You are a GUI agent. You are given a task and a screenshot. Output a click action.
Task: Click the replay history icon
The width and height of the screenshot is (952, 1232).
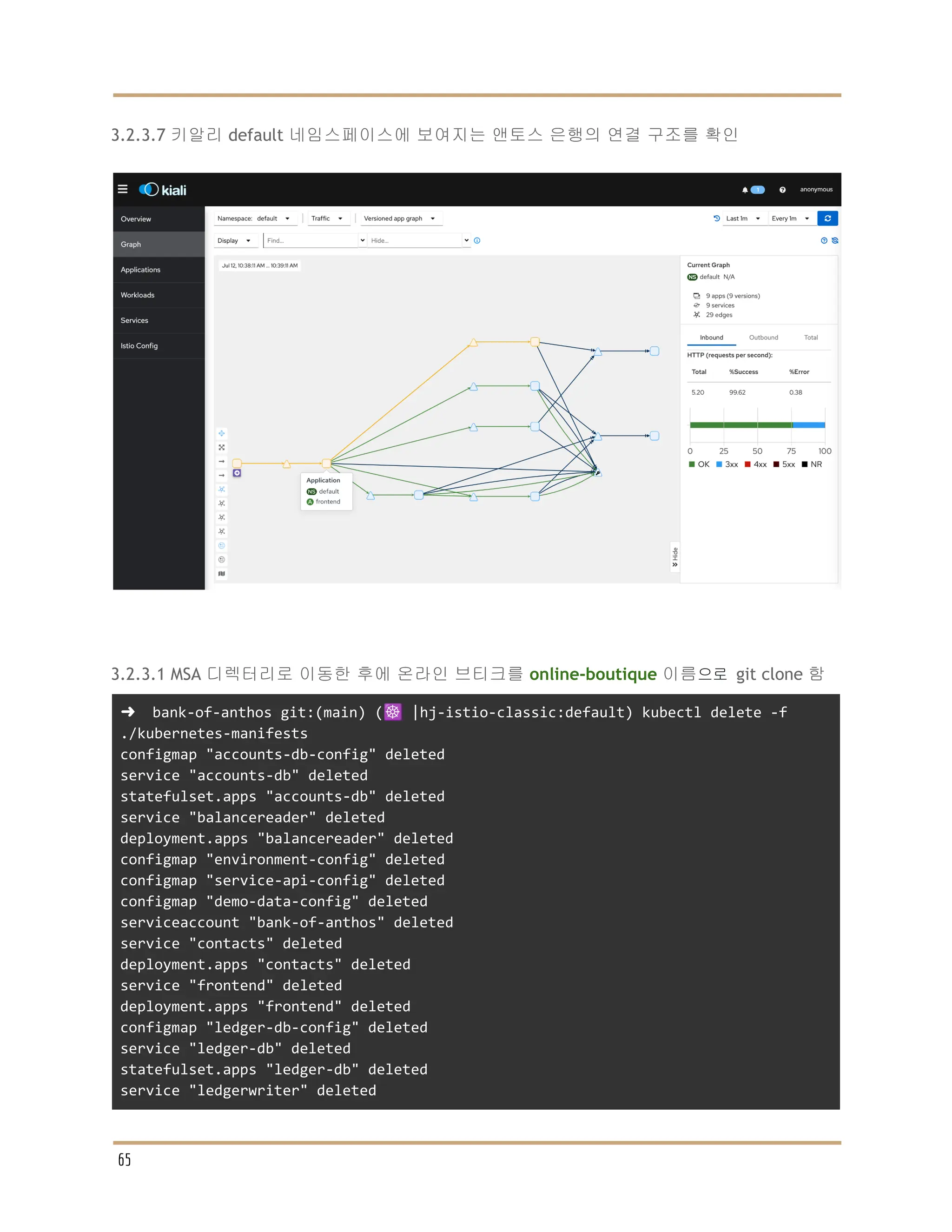click(716, 219)
